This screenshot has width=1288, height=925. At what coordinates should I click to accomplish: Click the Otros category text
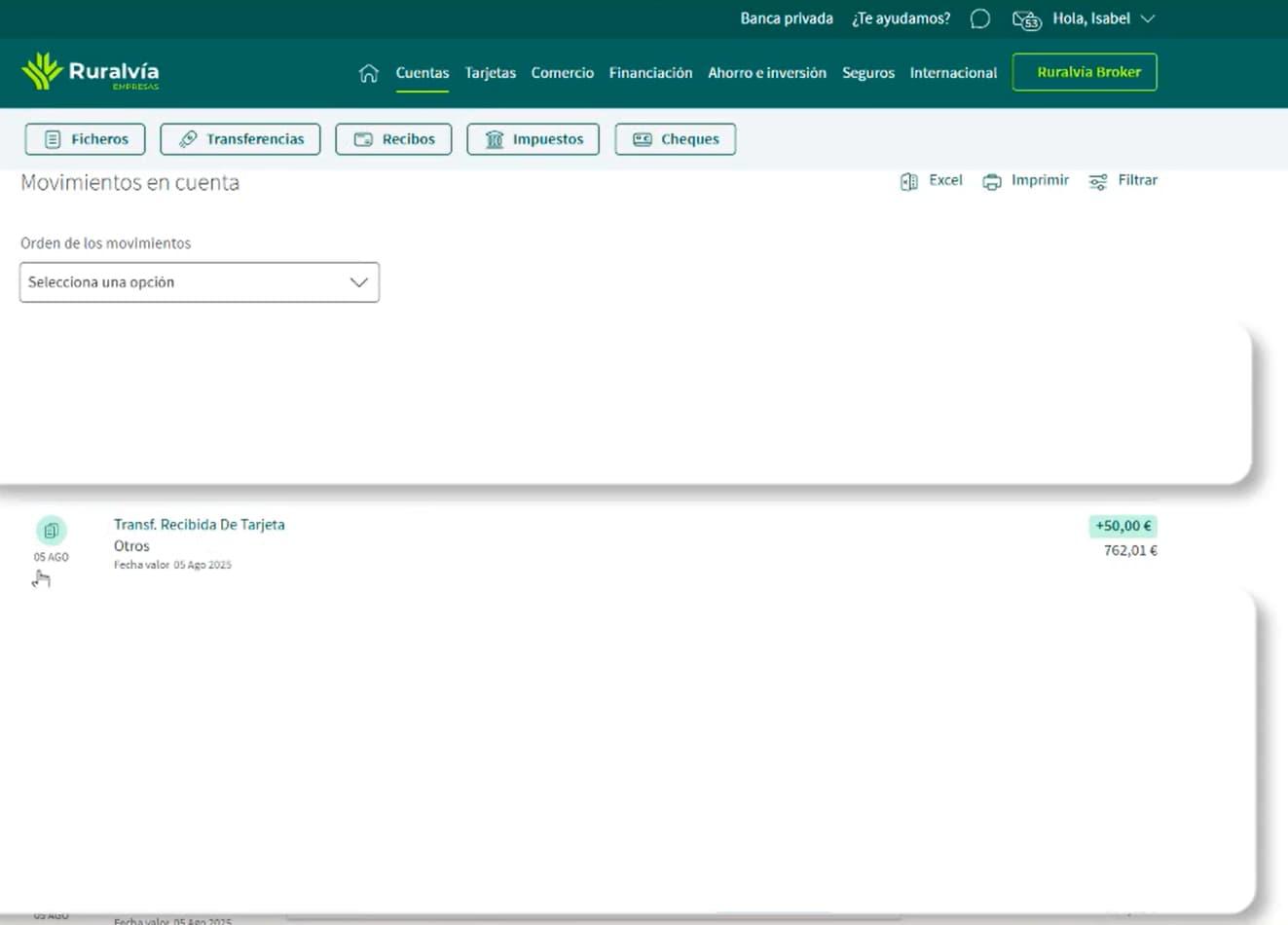(131, 546)
